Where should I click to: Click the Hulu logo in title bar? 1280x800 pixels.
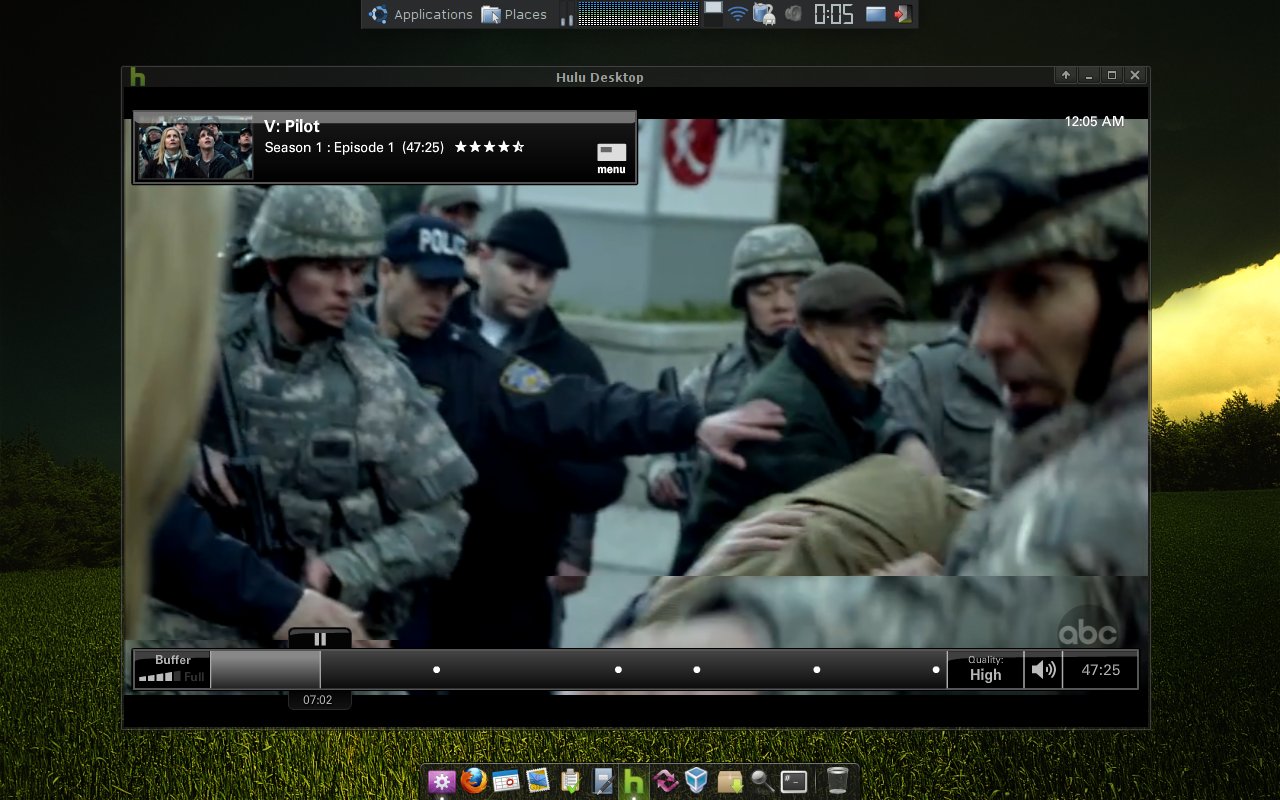tap(138, 77)
